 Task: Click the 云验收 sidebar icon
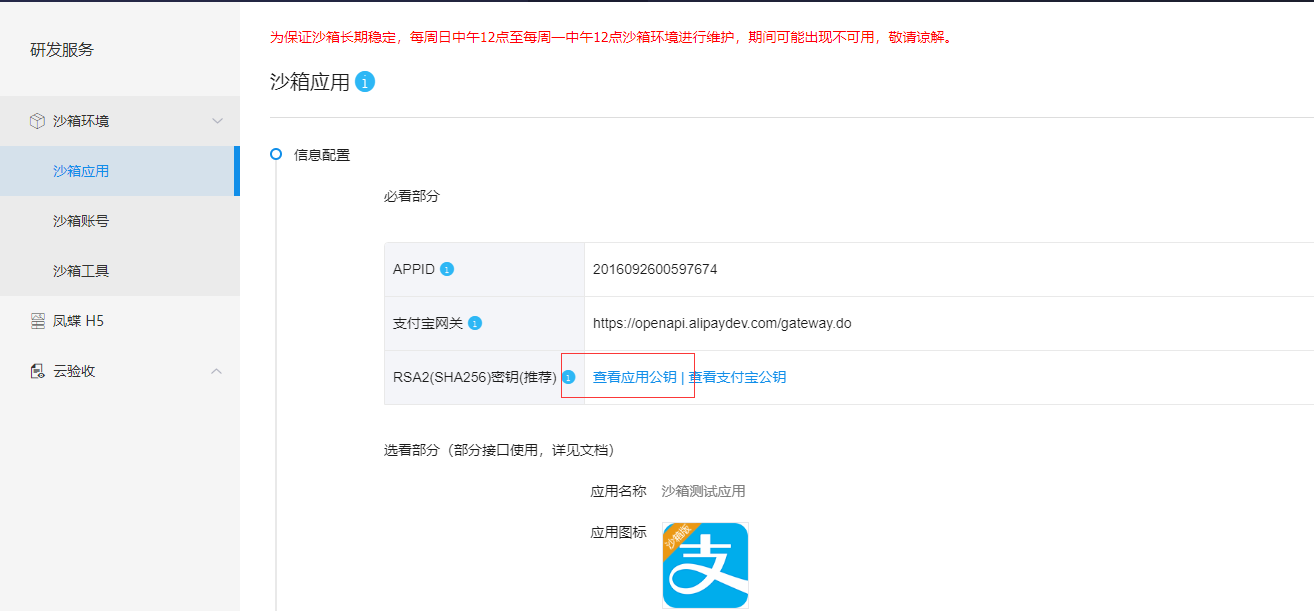pos(38,371)
